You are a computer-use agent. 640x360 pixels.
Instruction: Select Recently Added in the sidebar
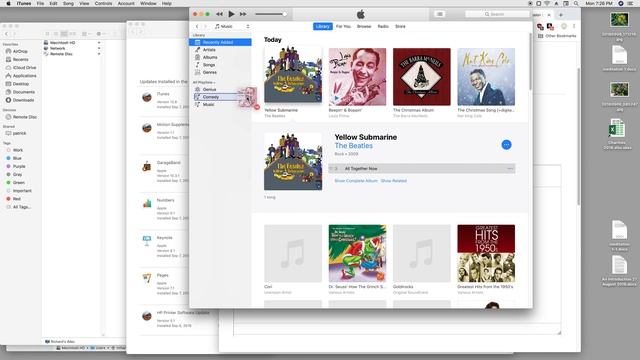point(221,42)
